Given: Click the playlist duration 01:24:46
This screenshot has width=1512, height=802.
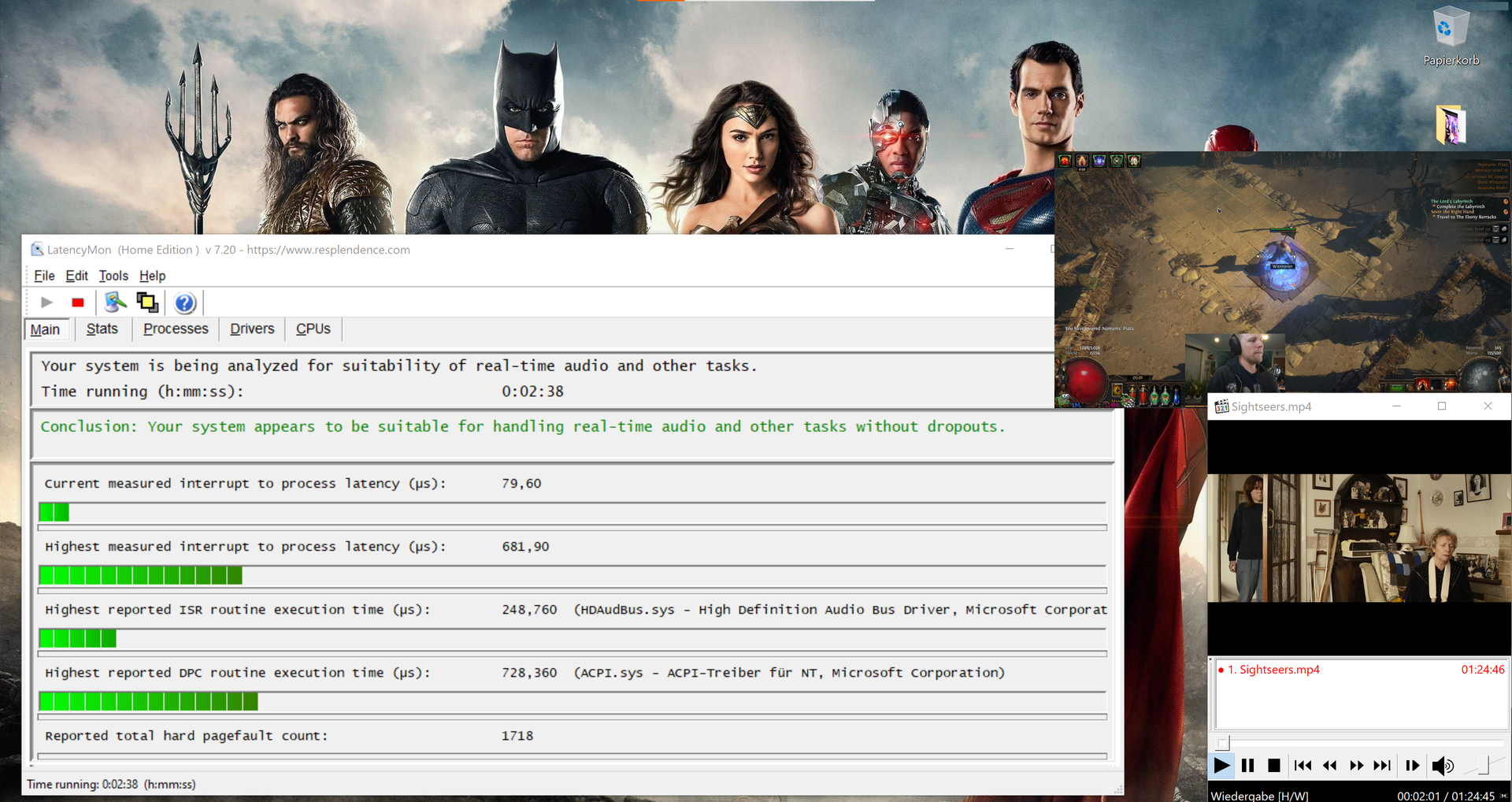Looking at the screenshot, I should pyautogui.click(x=1483, y=670).
